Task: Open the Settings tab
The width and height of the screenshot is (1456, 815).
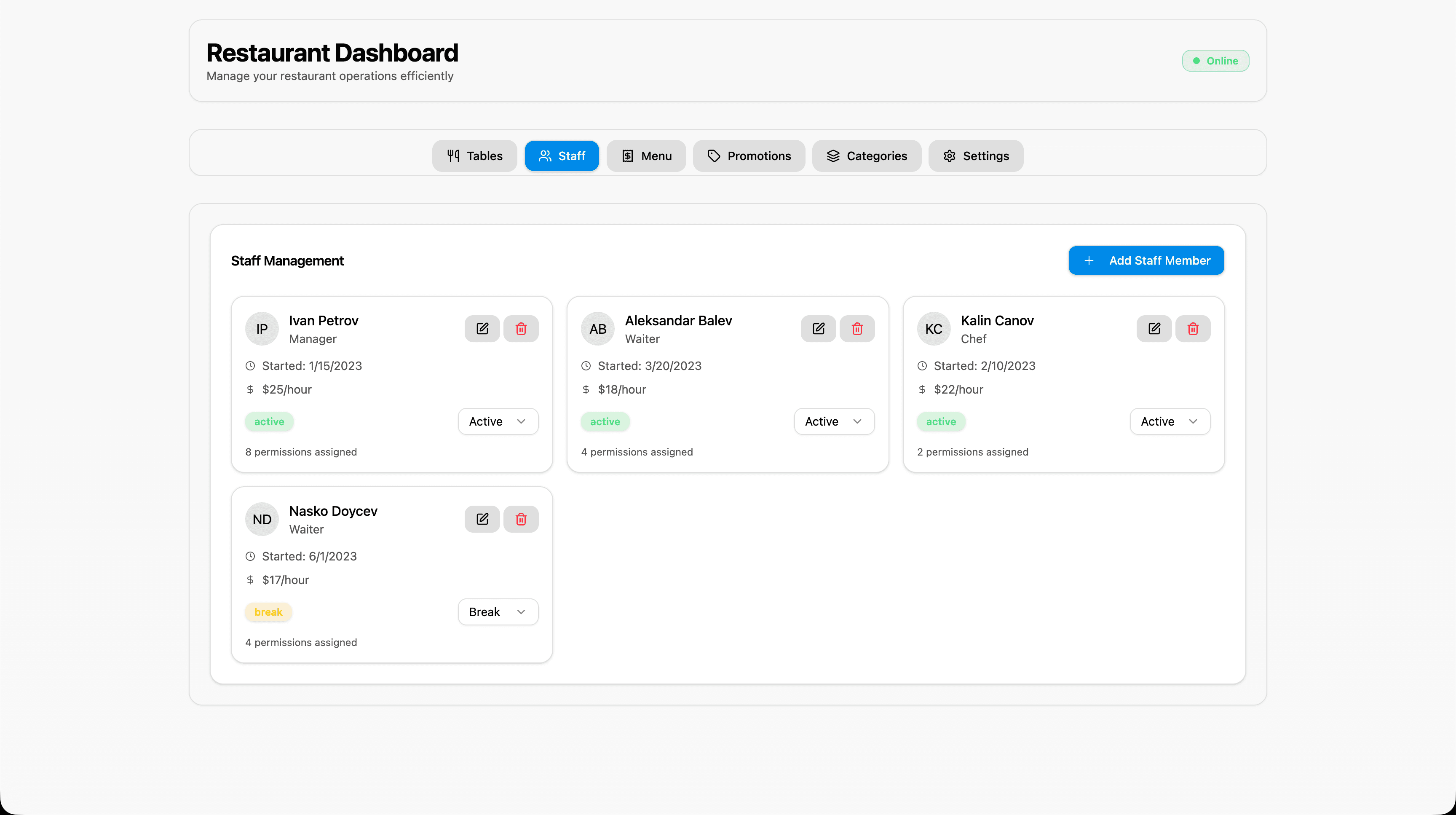Action: pyautogui.click(x=976, y=156)
